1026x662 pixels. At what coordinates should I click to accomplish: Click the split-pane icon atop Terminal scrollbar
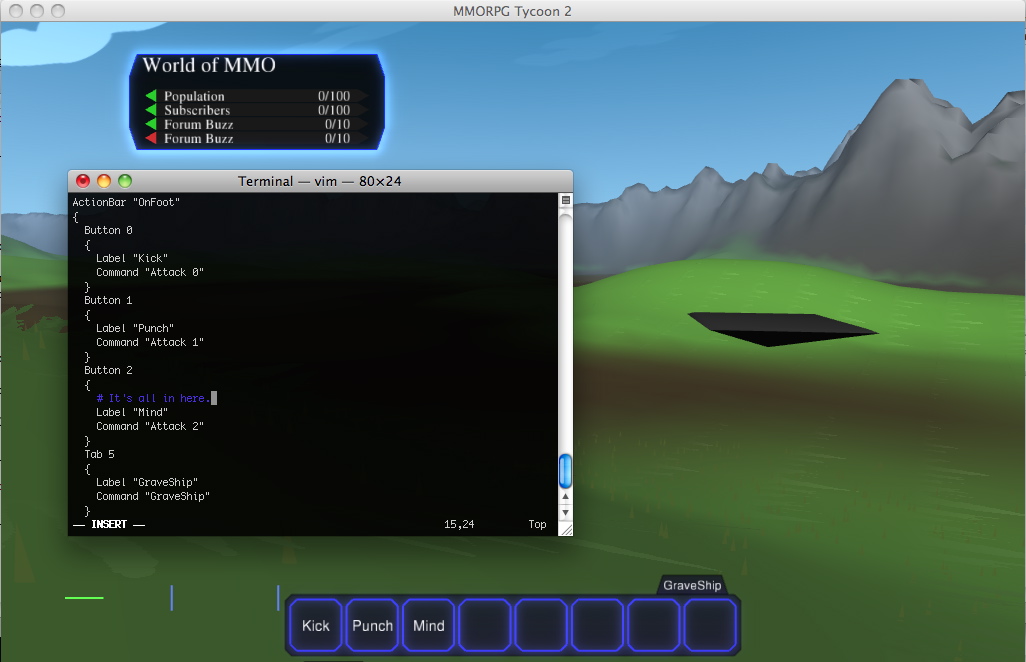[x=566, y=200]
